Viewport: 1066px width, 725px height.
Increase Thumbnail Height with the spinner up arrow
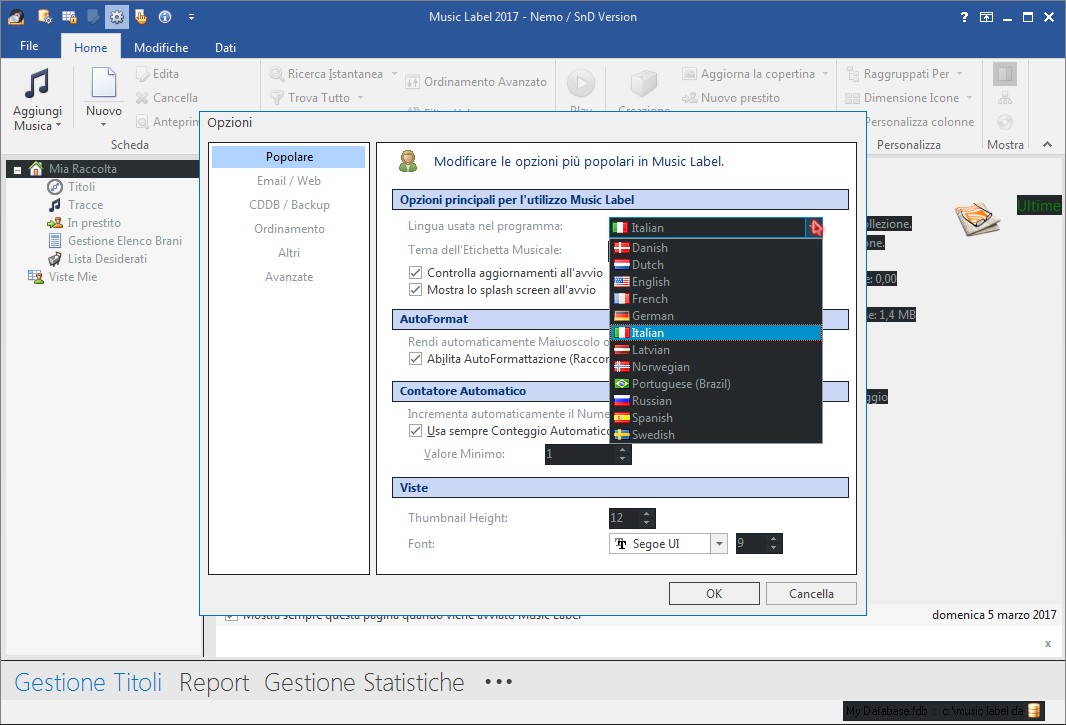(647, 513)
